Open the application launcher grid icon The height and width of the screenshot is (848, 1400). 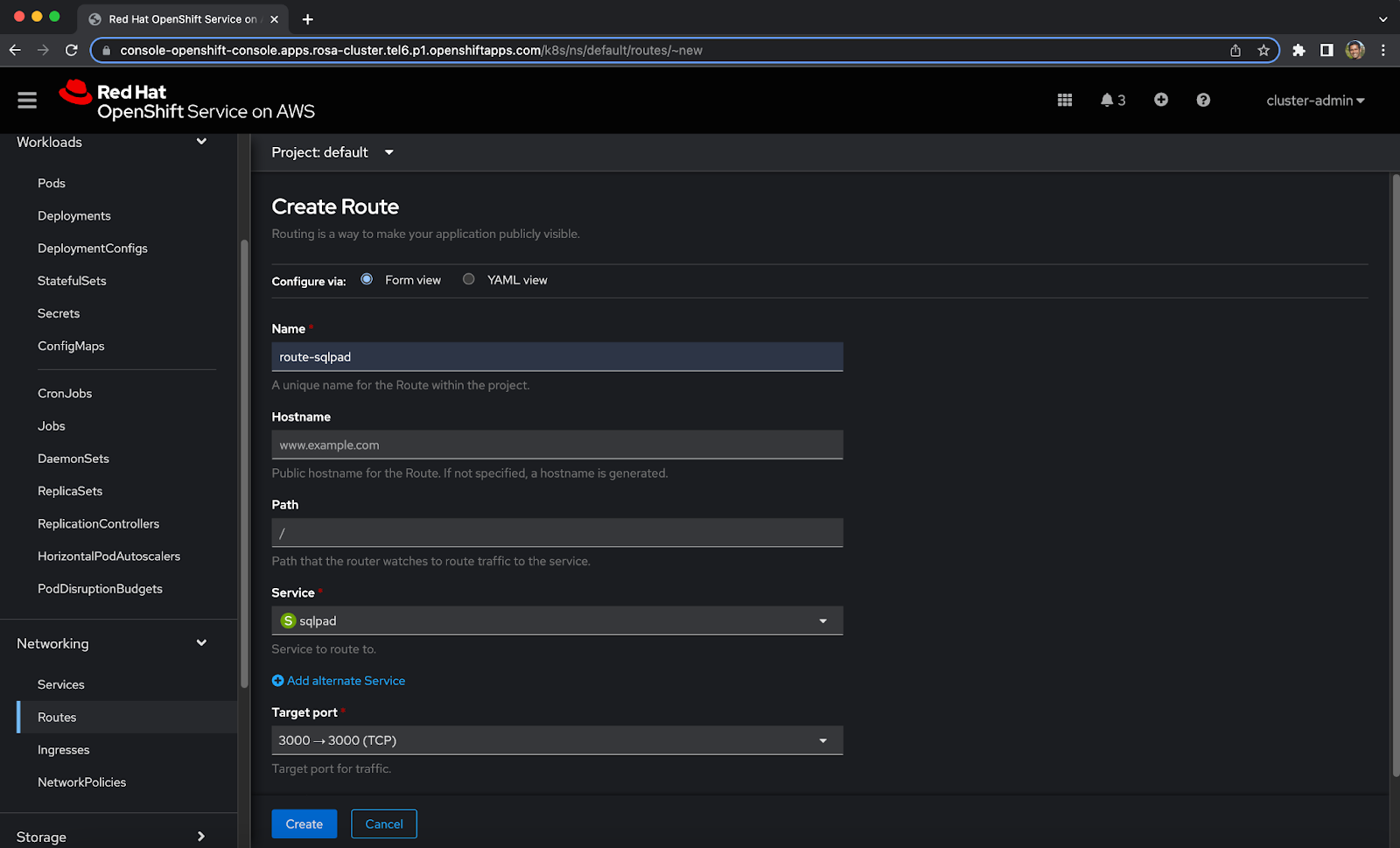click(1064, 101)
